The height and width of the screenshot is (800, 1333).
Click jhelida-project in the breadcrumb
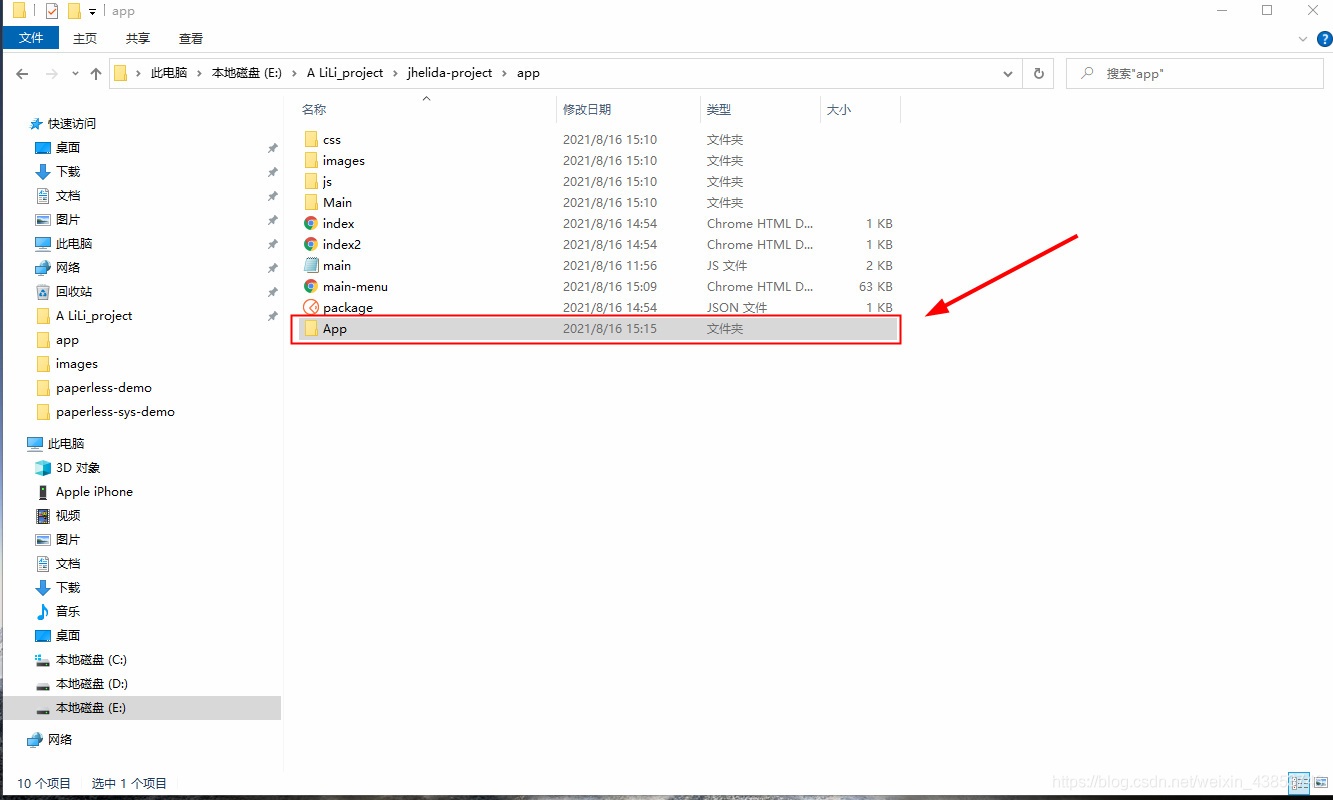coord(450,73)
